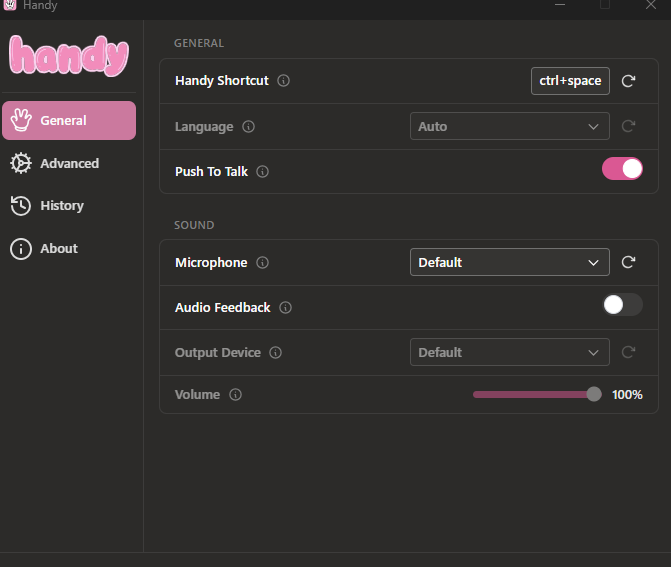The image size is (671, 567).
Task: Click the info icon beside Push To Talk
Action: (x=263, y=172)
